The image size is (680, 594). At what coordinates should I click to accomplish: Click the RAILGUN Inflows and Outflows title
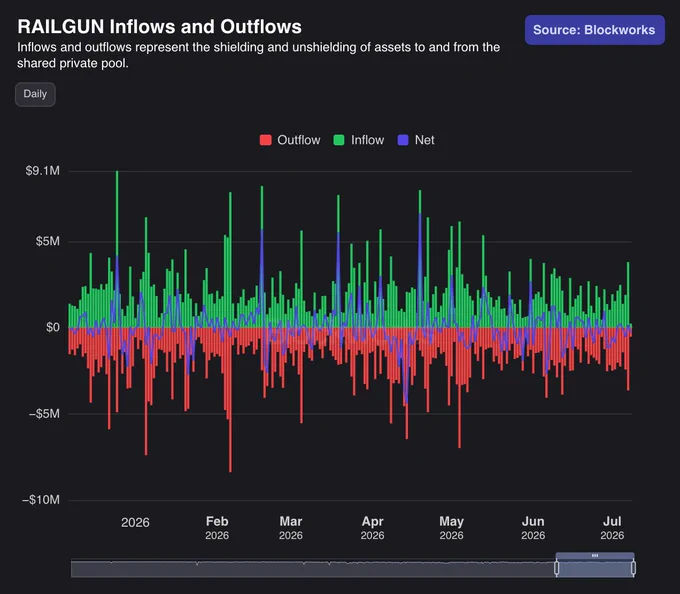[159, 26]
